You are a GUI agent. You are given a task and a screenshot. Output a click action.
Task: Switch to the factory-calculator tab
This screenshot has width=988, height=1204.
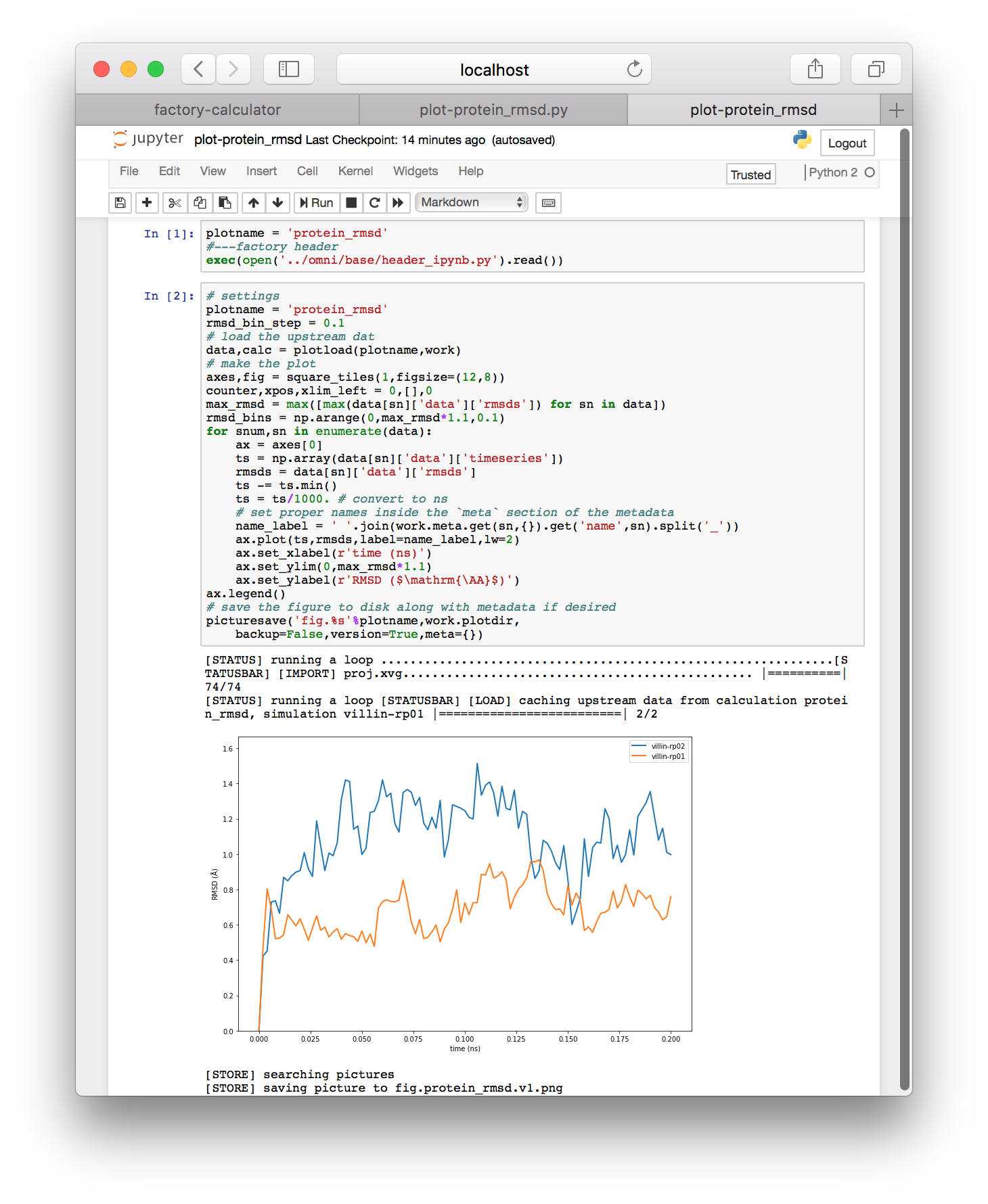pyautogui.click(x=217, y=110)
